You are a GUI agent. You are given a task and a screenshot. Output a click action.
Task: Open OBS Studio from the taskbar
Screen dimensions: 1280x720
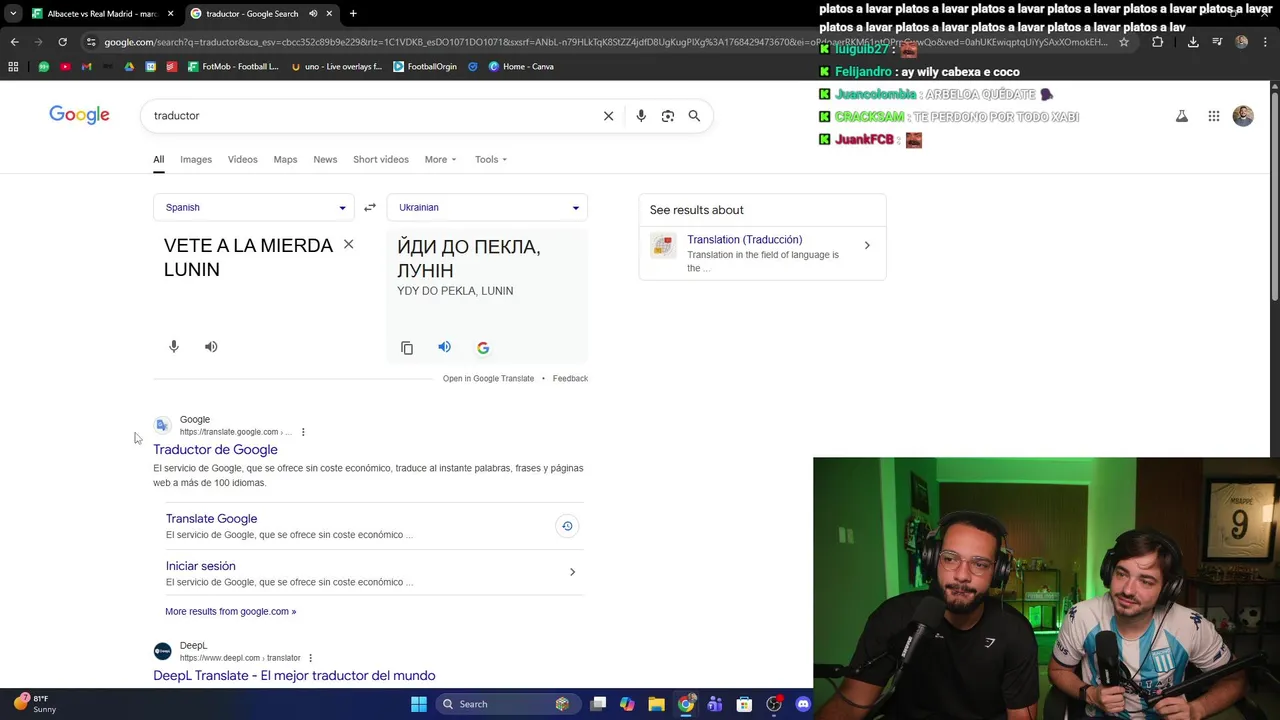773,704
